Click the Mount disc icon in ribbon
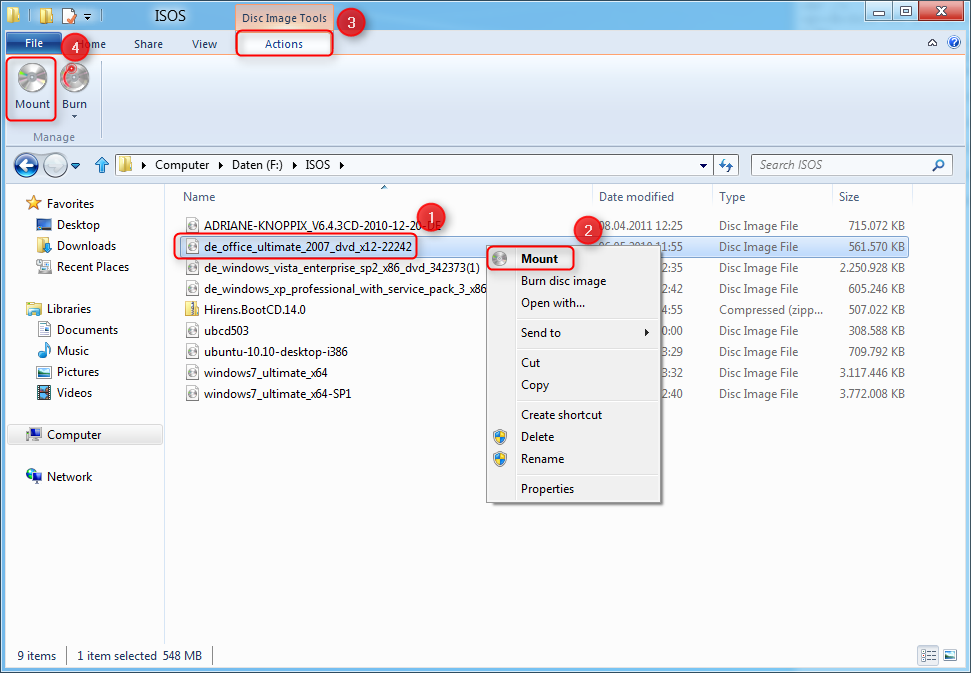Image resolution: width=971 pixels, height=673 pixels. pyautogui.click(x=32, y=78)
